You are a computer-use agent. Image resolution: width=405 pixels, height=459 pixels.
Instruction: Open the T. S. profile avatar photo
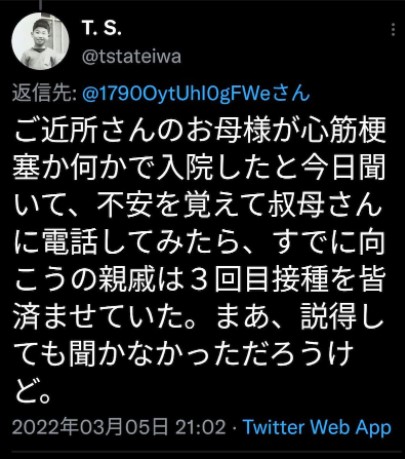40,42
